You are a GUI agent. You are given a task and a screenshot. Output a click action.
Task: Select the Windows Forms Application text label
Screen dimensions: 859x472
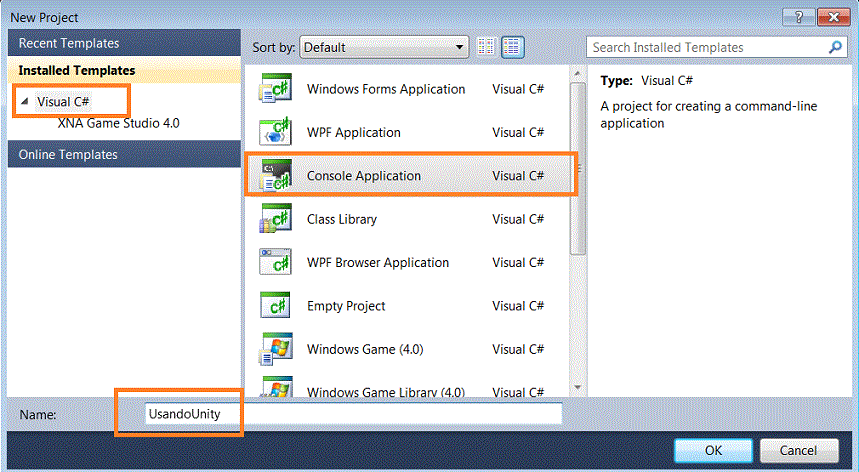click(x=386, y=89)
